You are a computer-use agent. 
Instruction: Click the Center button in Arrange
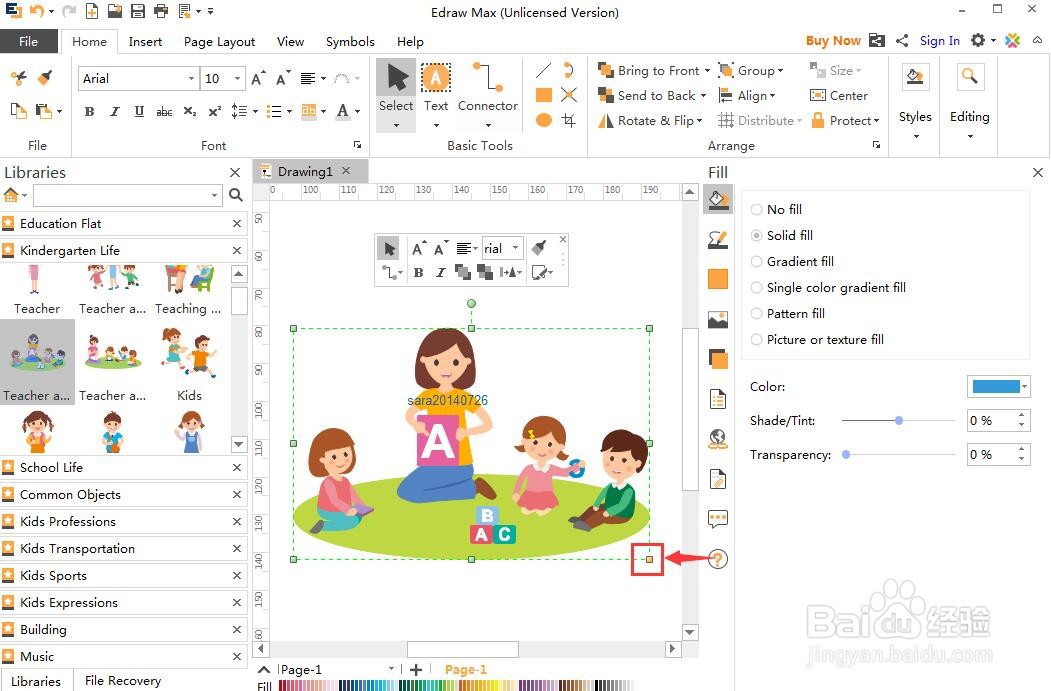tap(839, 96)
